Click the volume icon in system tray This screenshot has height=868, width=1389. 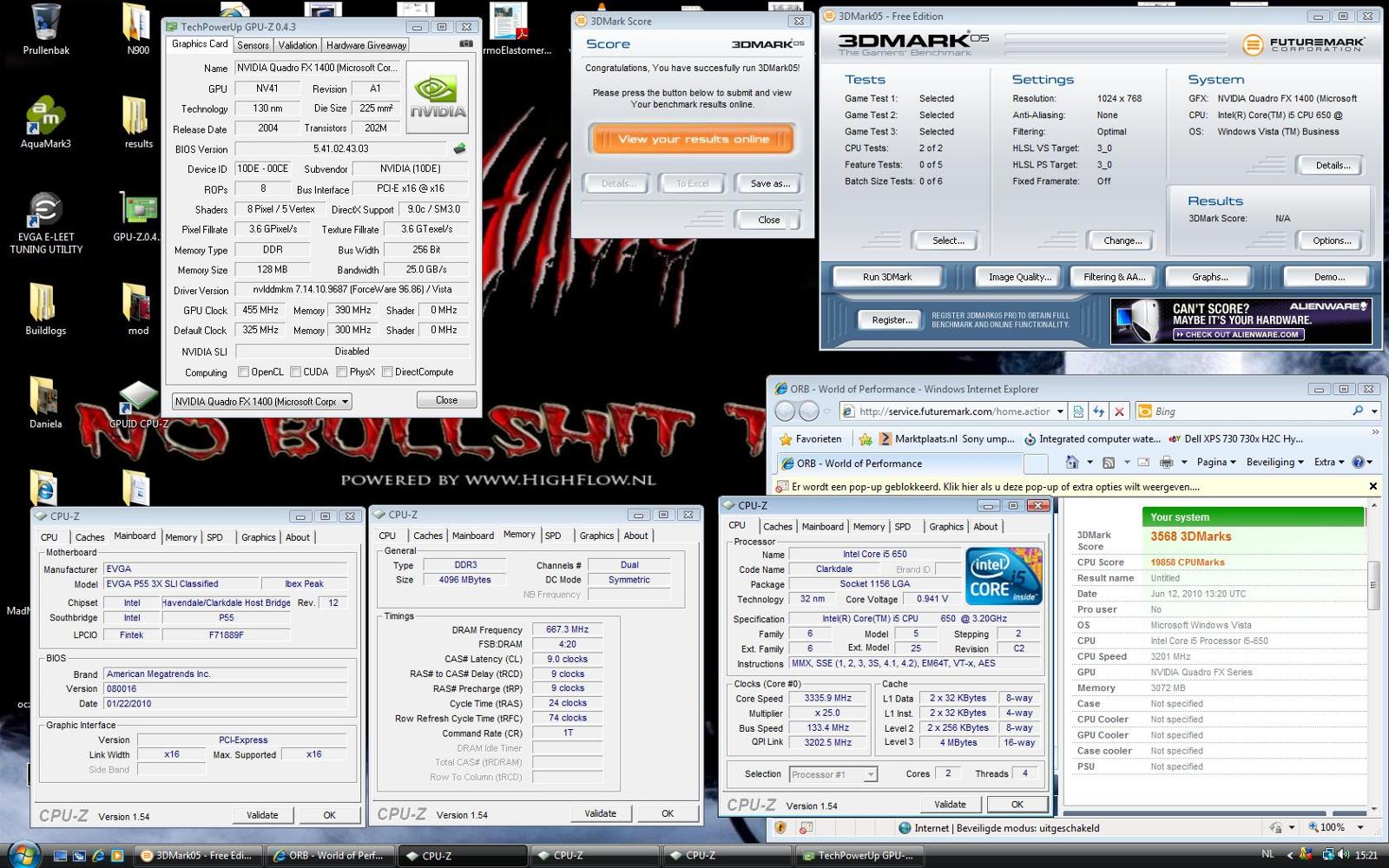coord(1344,855)
